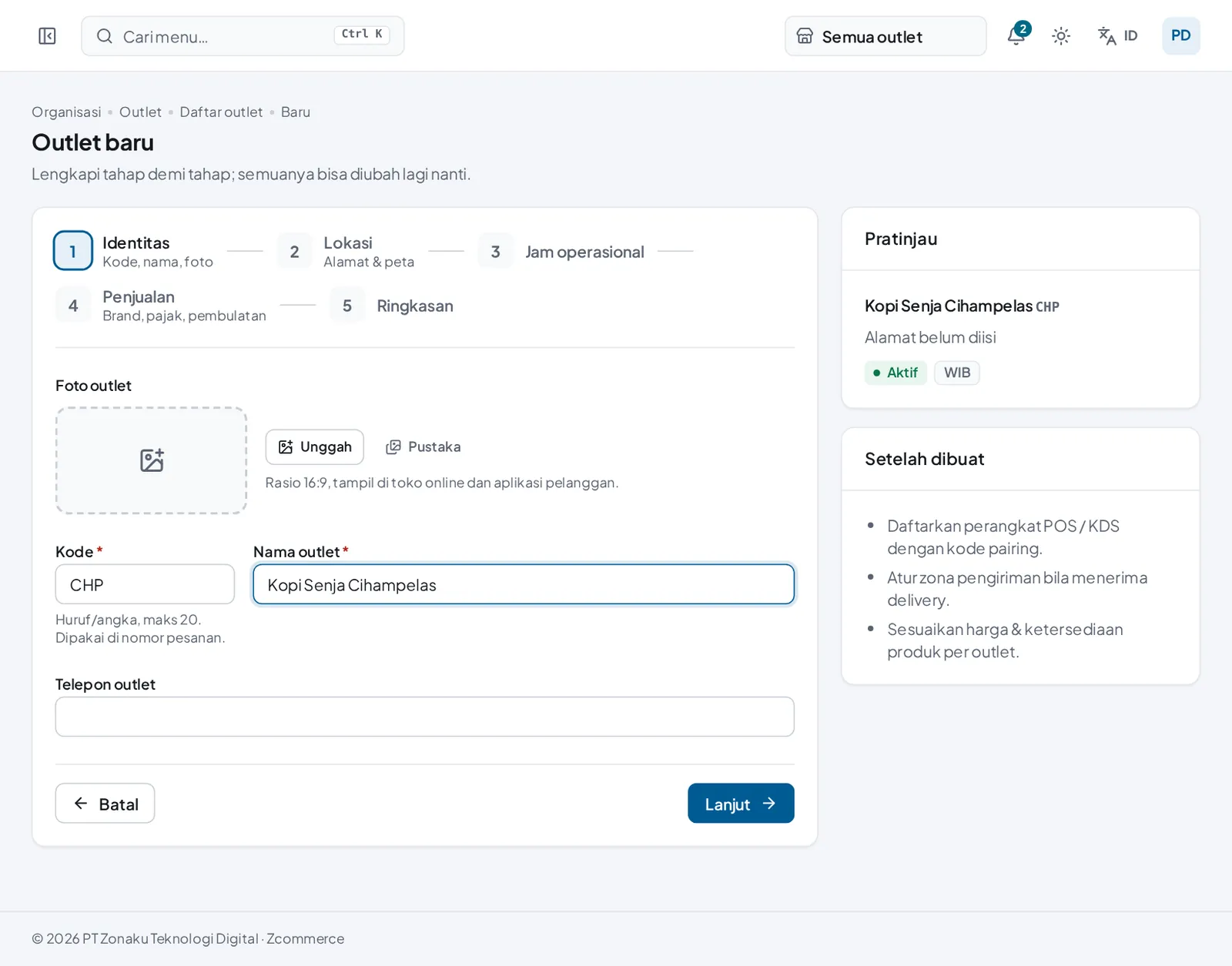The image size is (1232, 966).
Task: Click 'Daftarkan perangkat POS / KDS' item
Action: click(x=1003, y=537)
